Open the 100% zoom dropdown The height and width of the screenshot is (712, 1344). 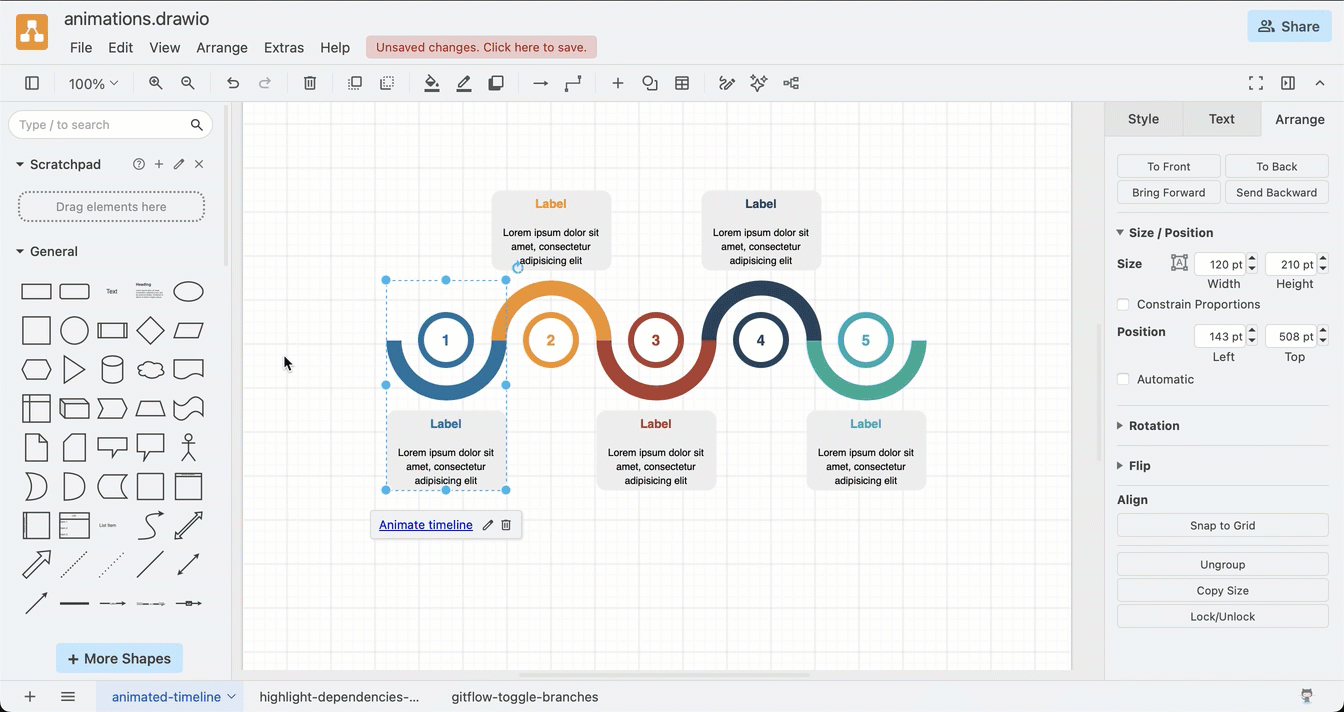point(93,83)
